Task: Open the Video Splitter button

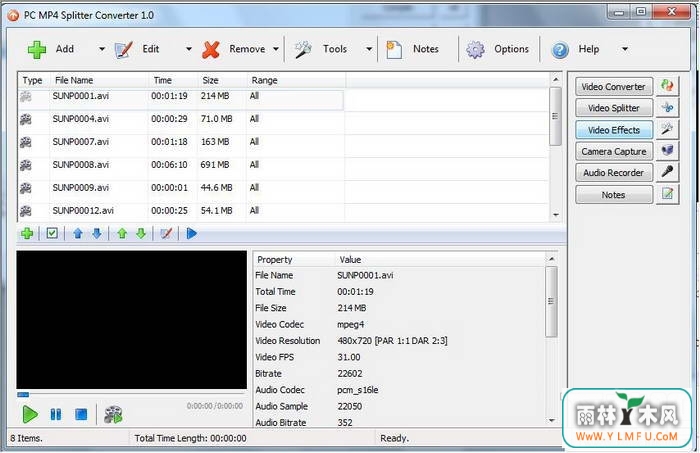Action: pos(614,108)
